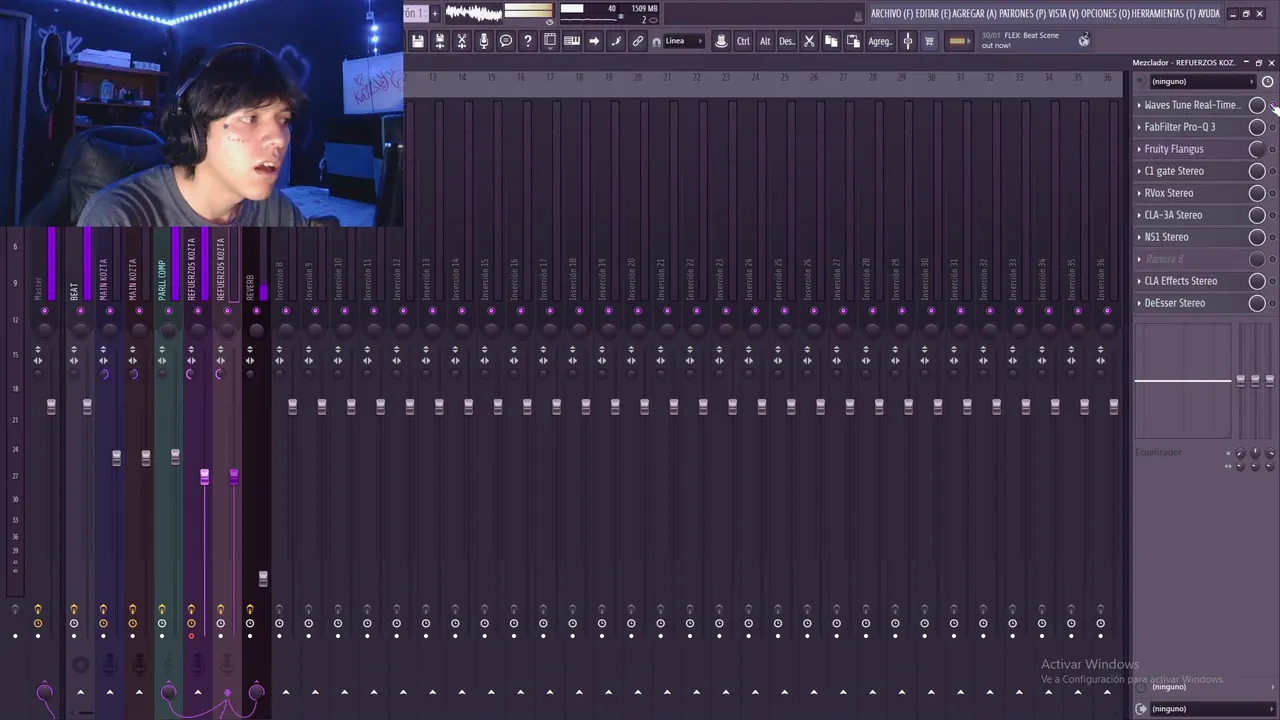Expand the CLA-3A Stereo slot arrow
The height and width of the screenshot is (720, 1280).
coord(1139,215)
